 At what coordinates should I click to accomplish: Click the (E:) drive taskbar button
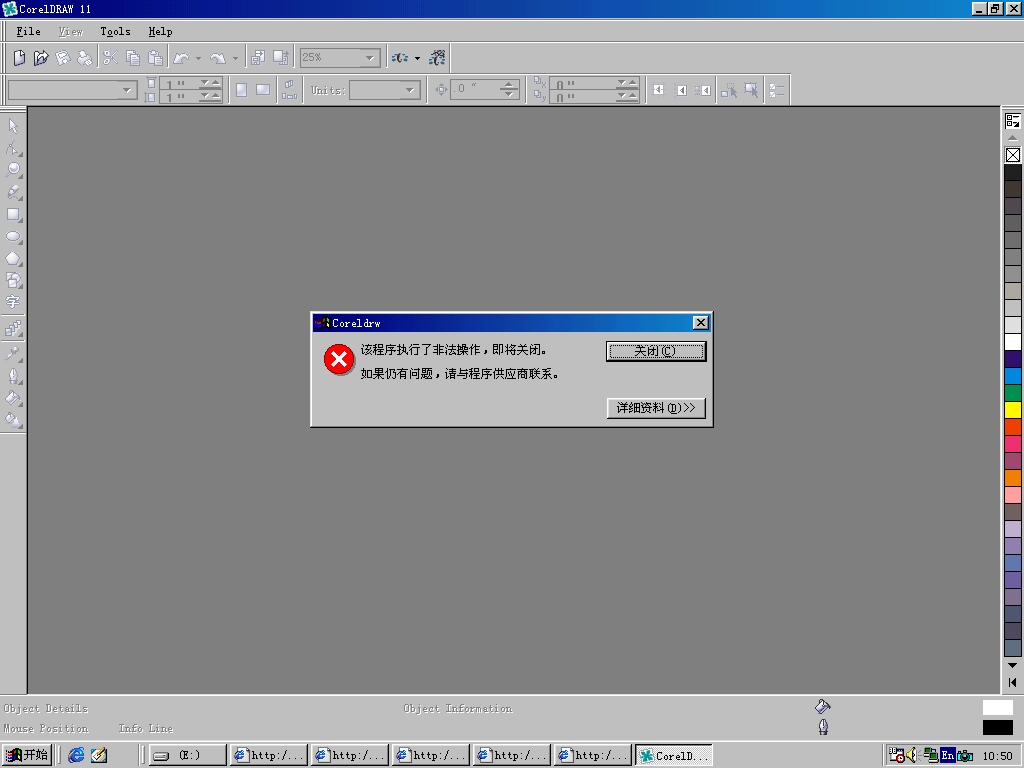[x=188, y=756]
